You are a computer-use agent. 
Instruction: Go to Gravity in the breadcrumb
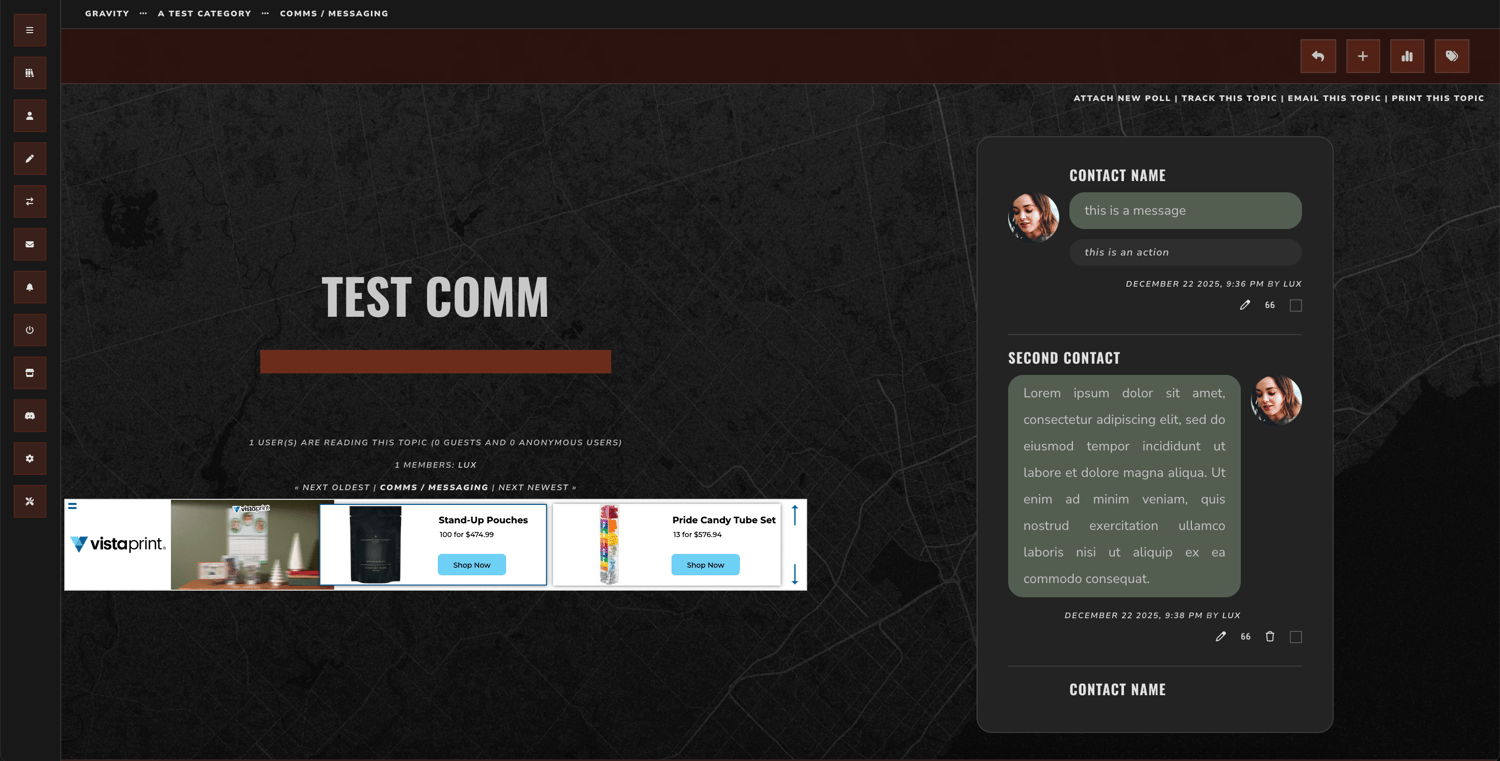coord(107,14)
